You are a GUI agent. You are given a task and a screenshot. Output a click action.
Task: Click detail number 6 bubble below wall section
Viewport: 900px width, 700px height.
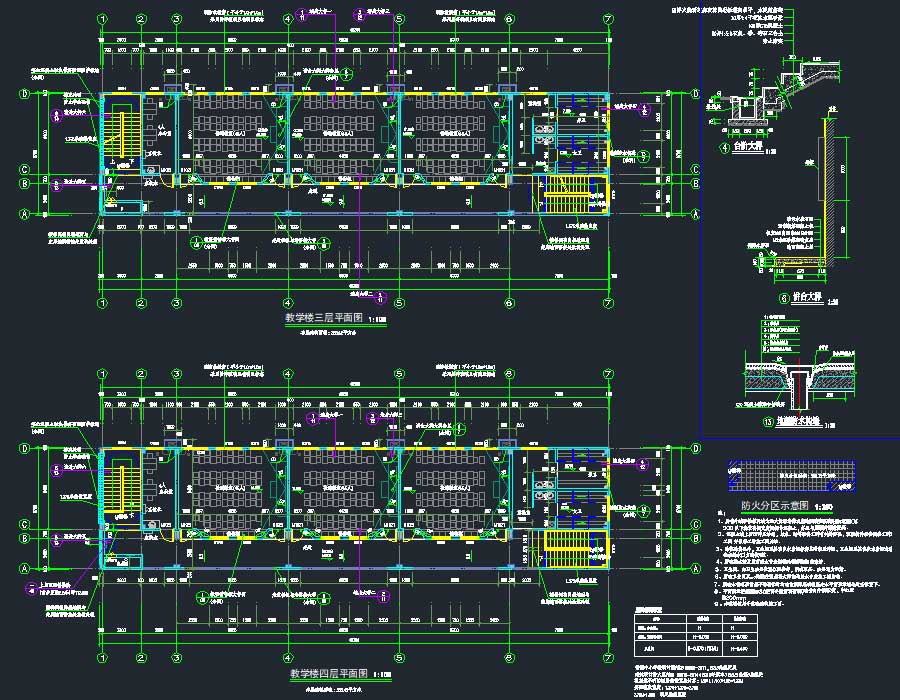784,298
